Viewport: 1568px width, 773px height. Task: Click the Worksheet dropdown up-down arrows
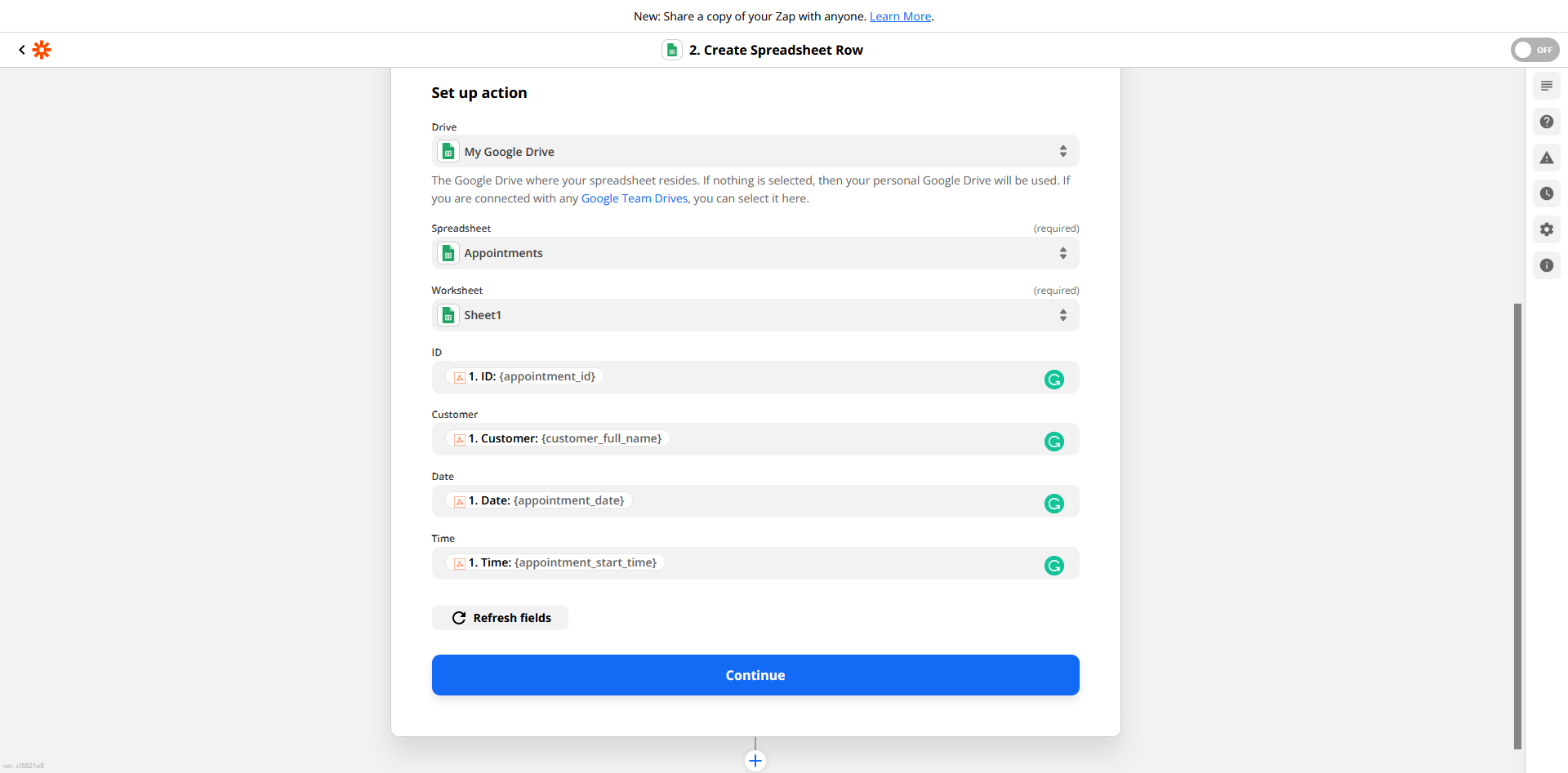(x=1063, y=315)
